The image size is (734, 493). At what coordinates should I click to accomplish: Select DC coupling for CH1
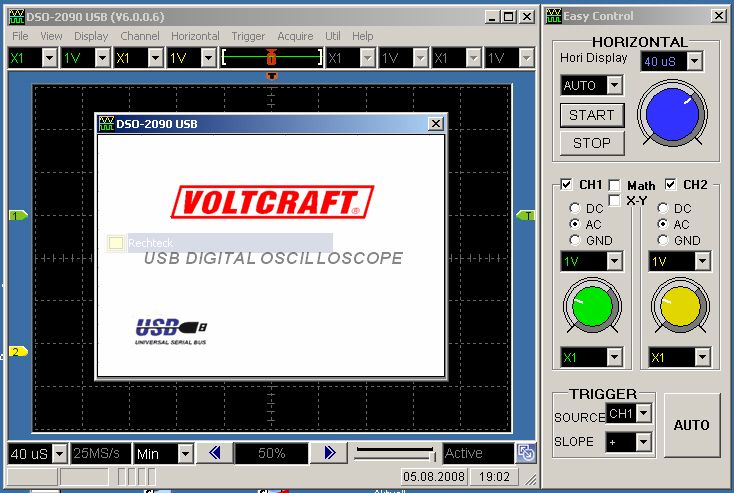point(575,208)
